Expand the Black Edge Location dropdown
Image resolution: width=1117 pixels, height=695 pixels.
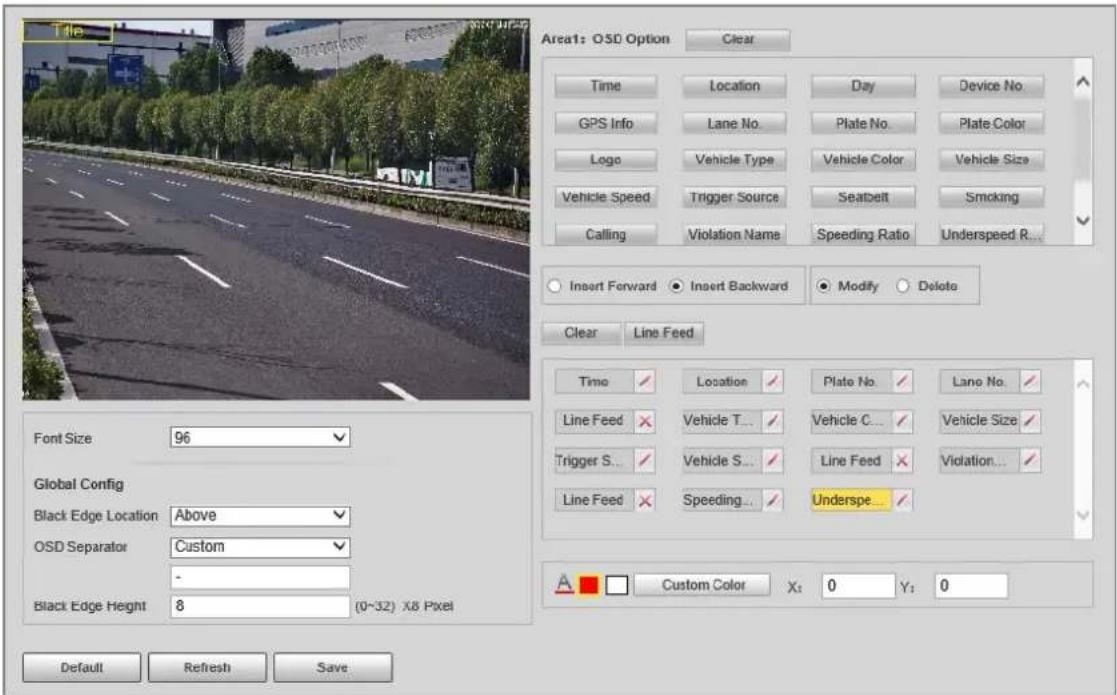coord(260,516)
